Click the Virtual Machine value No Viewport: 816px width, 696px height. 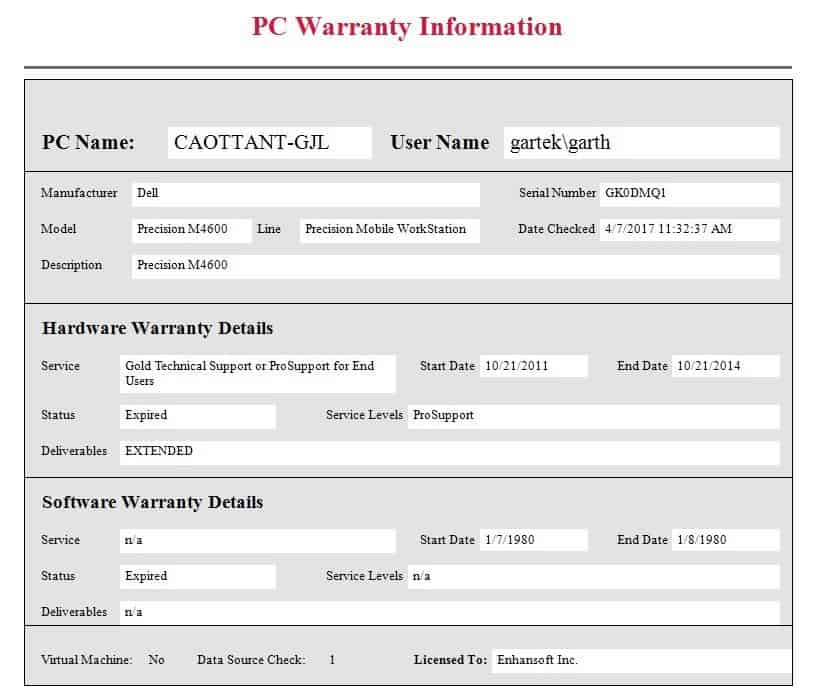[x=156, y=660]
